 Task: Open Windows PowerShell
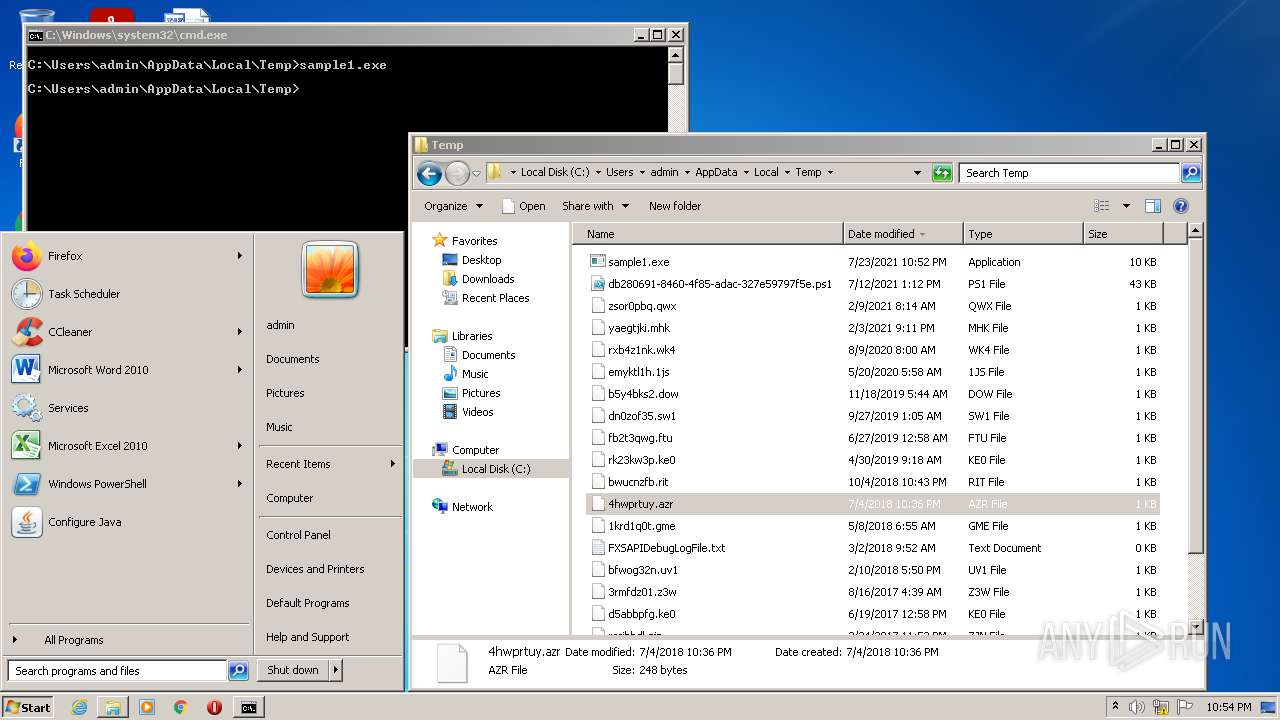pos(127,484)
